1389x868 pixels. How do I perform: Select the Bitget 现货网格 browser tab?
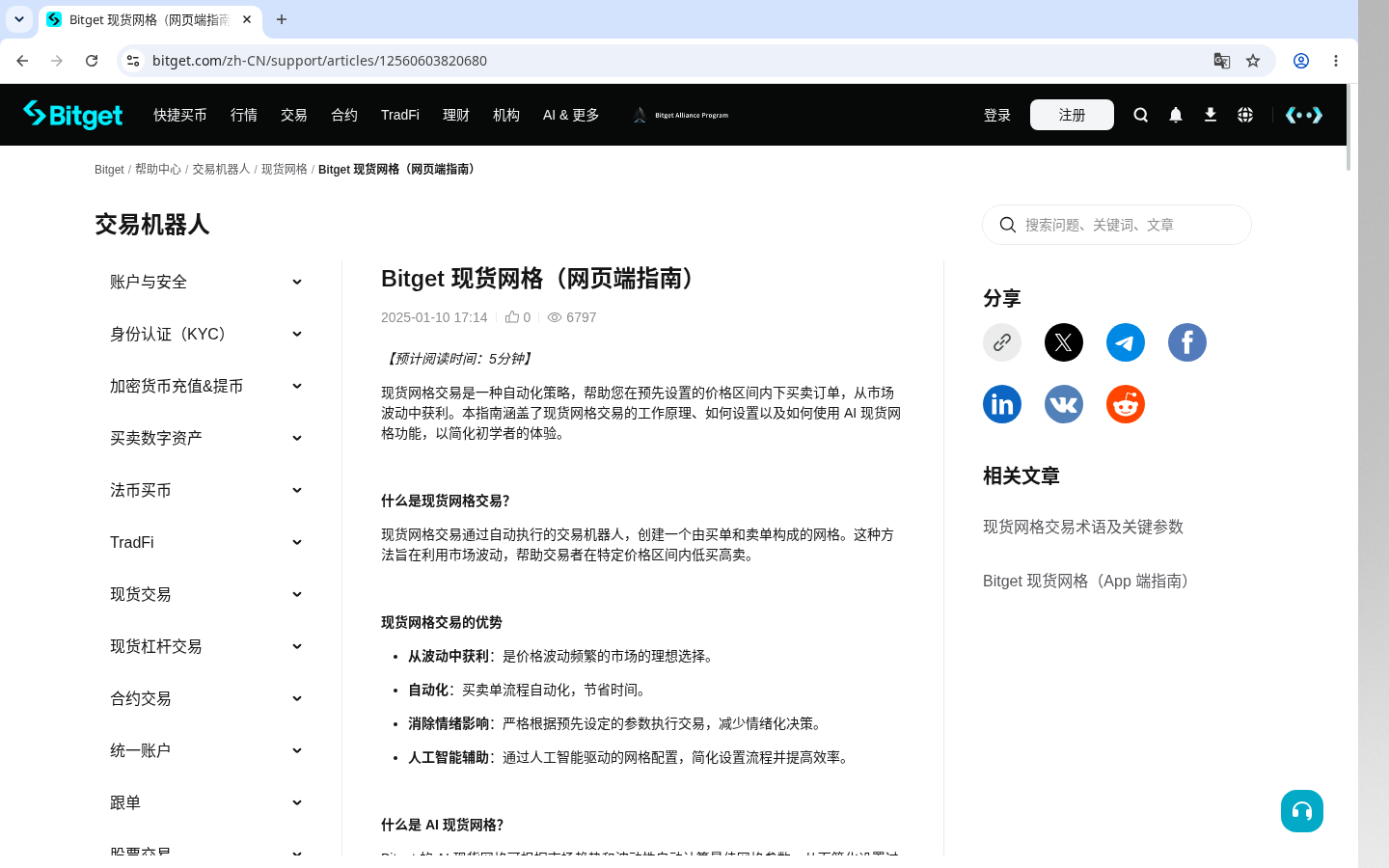pos(150,19)
